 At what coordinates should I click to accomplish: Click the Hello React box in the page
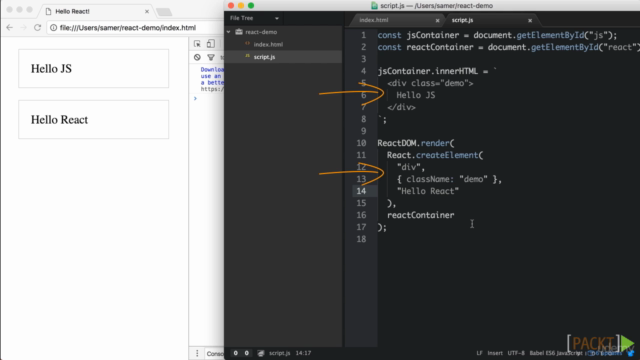[x=93, y=120]
